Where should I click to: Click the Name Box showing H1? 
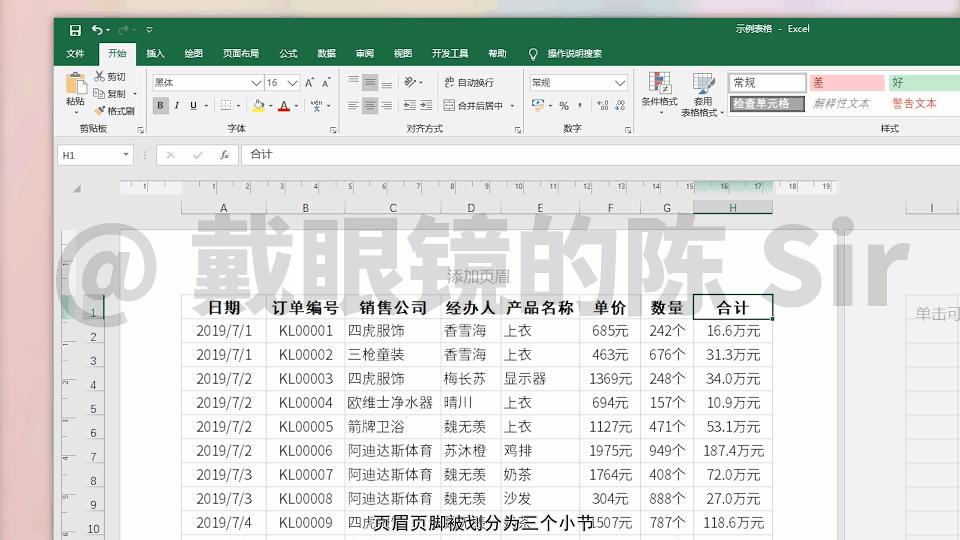95,155
